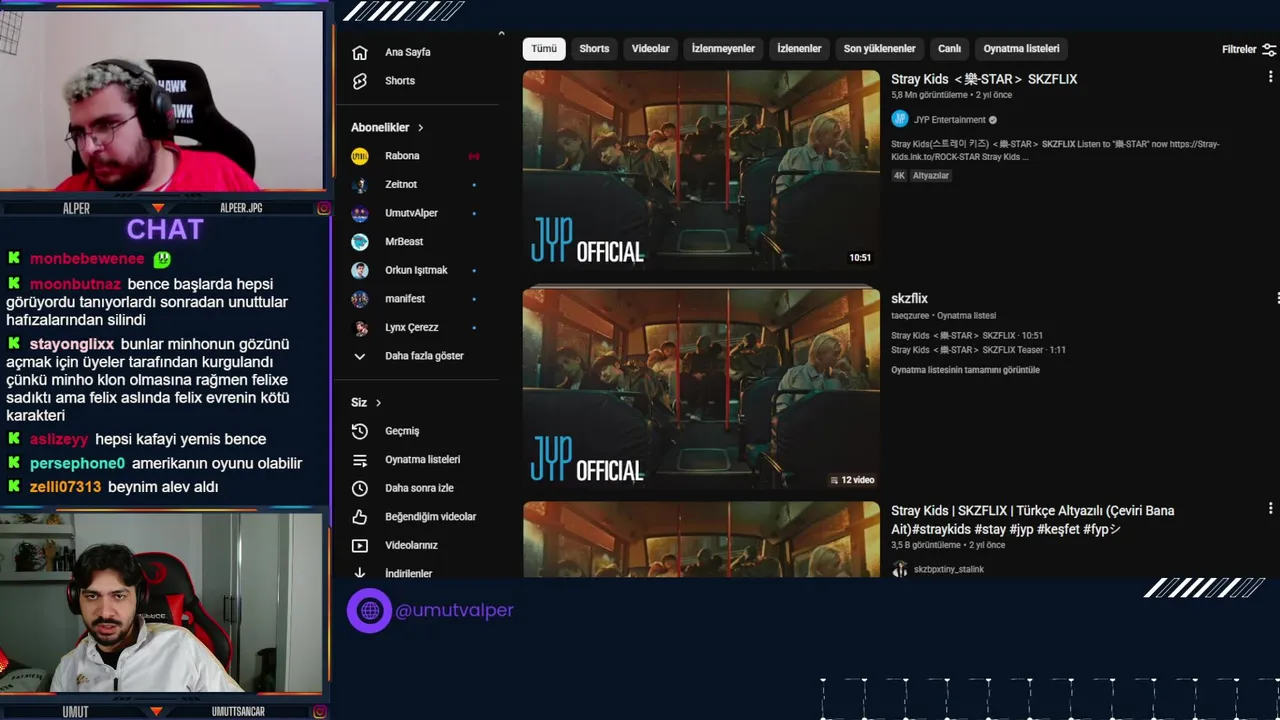
Task: Click chat username aslizeyy
Action: coord(59,440)
